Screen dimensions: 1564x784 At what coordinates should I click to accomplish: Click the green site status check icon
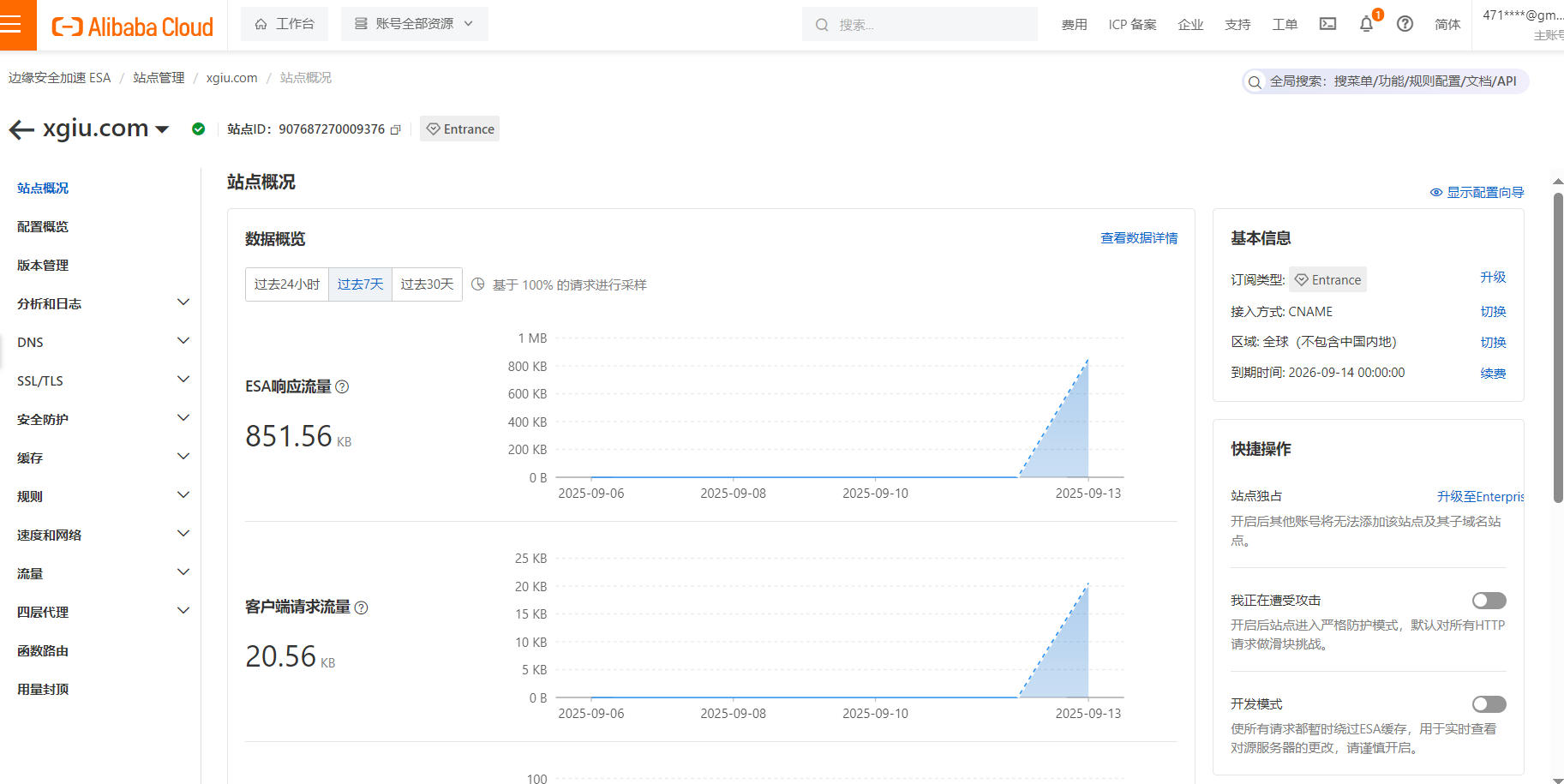(x=198, y=129)
